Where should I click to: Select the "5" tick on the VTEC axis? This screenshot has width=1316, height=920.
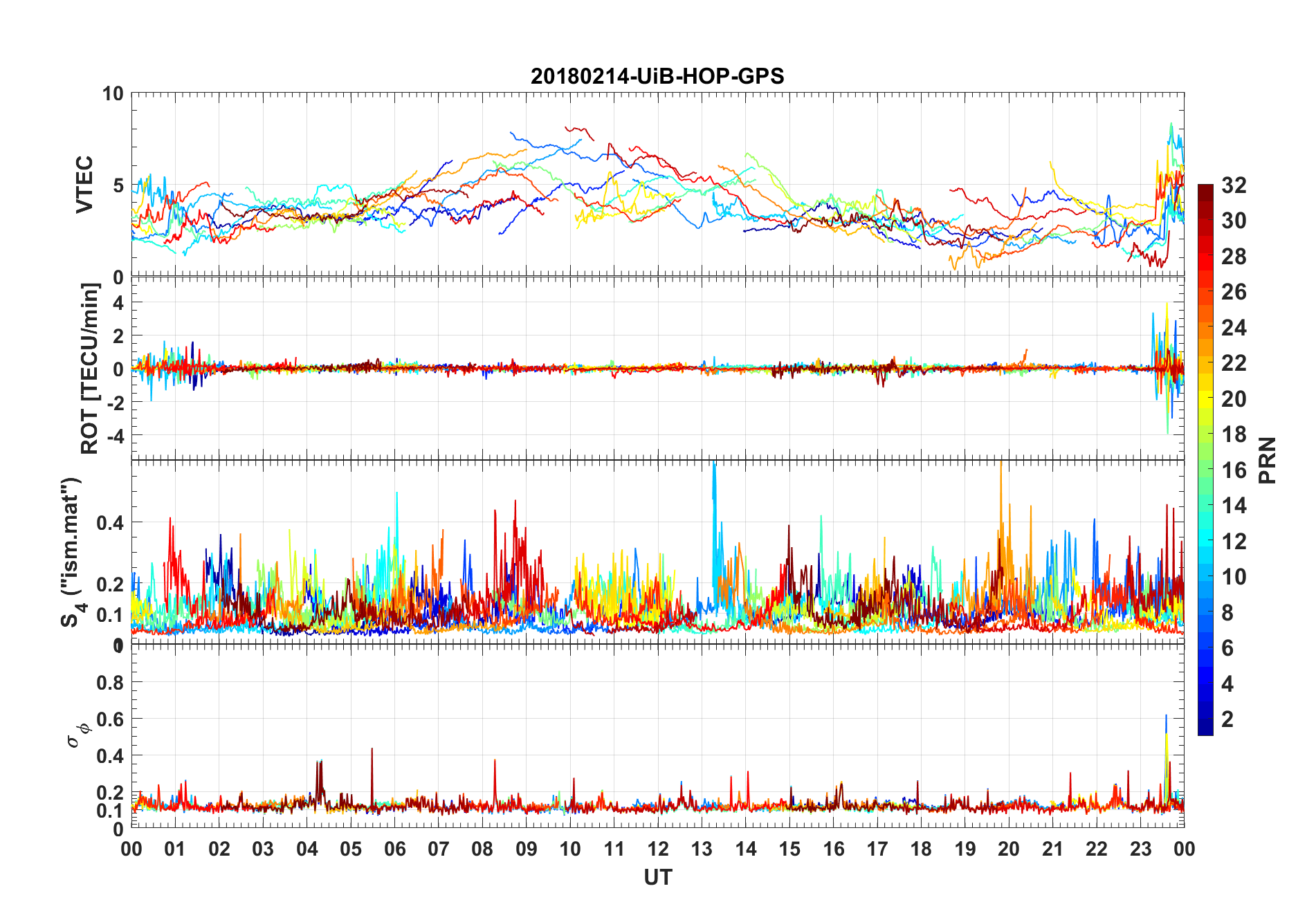coord(118,185)
